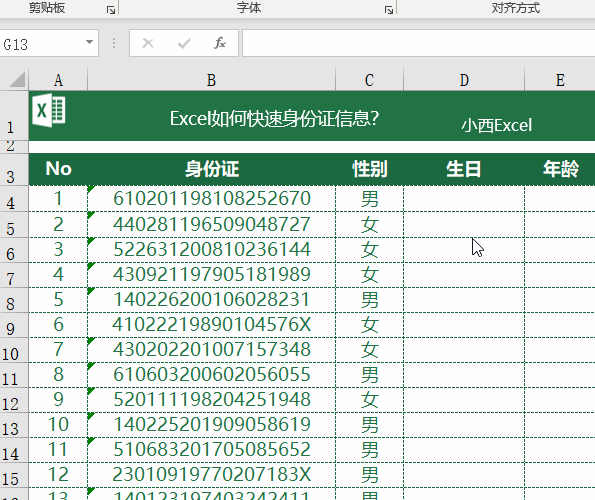Viewport: 595px width, 500px height.
Task: Expand the Name Box dropdown arrow
Action: [x=90, y=42]
